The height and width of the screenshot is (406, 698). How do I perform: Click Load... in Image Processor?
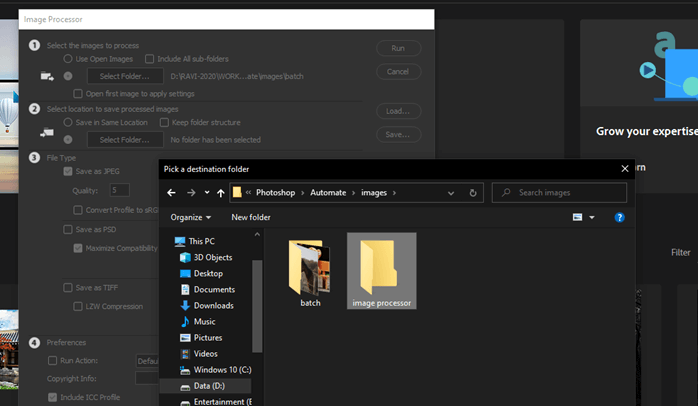(x=398, y=111)
